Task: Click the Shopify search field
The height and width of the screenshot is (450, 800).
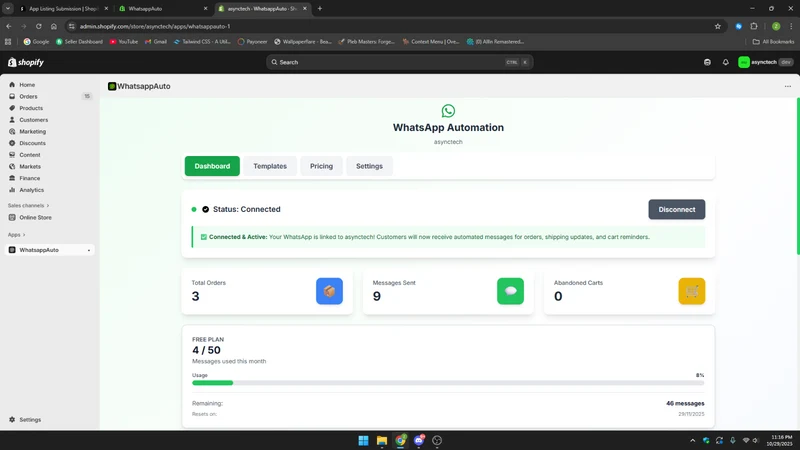Action: (x=399, y=62)
